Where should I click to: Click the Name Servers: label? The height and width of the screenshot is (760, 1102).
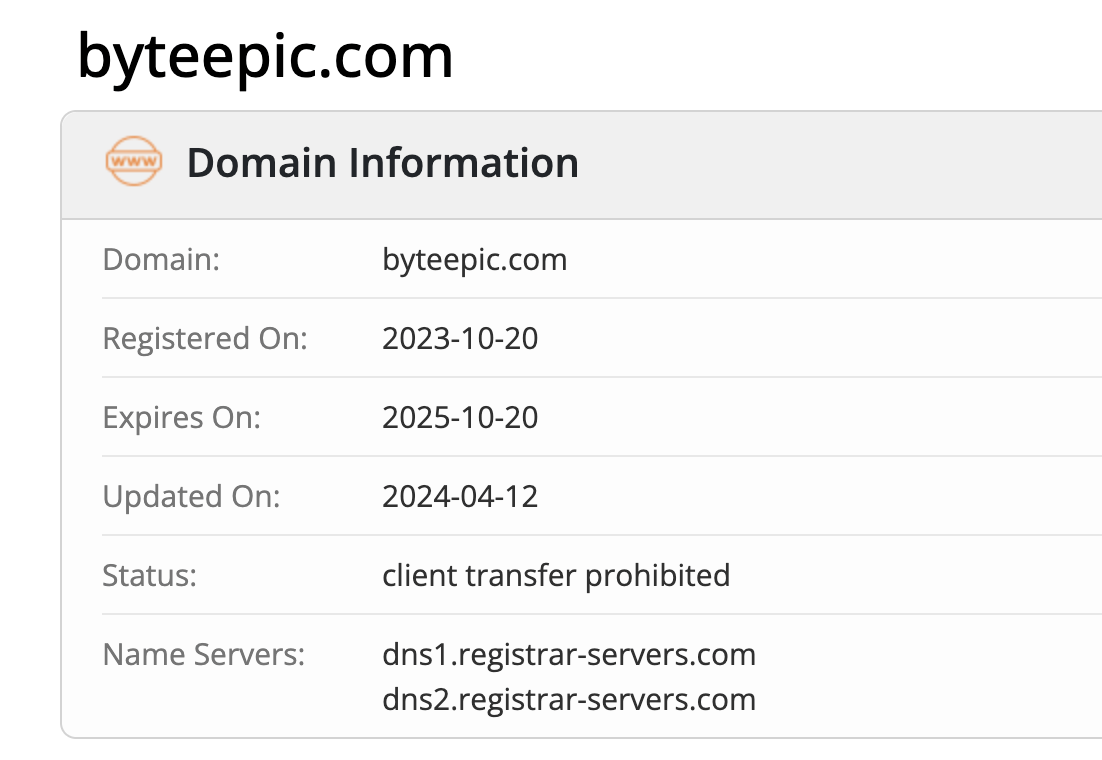click(x=203, y=655)
